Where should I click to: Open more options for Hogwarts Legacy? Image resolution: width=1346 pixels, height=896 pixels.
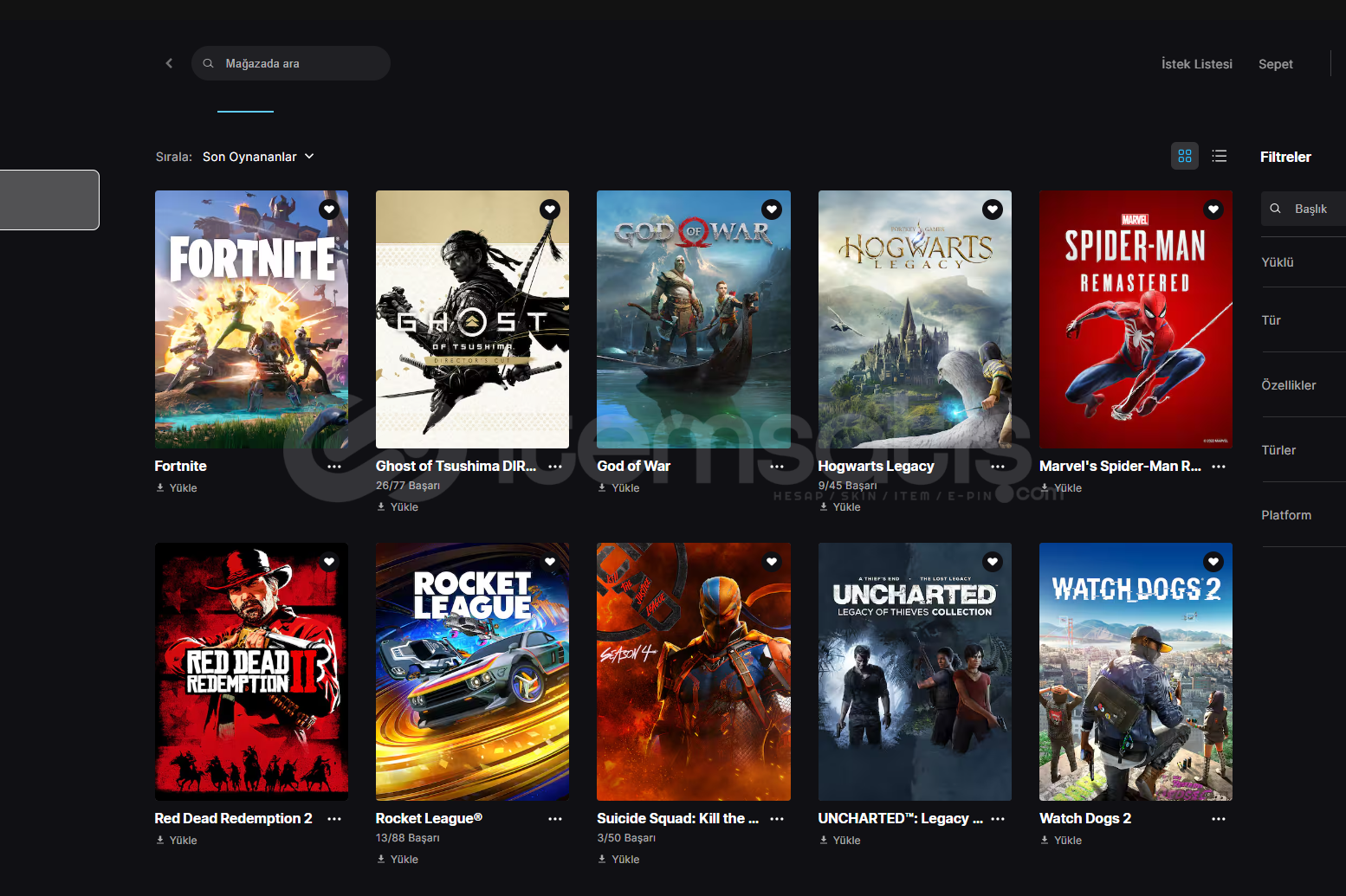pyautogui.click(x=998, y=467)
